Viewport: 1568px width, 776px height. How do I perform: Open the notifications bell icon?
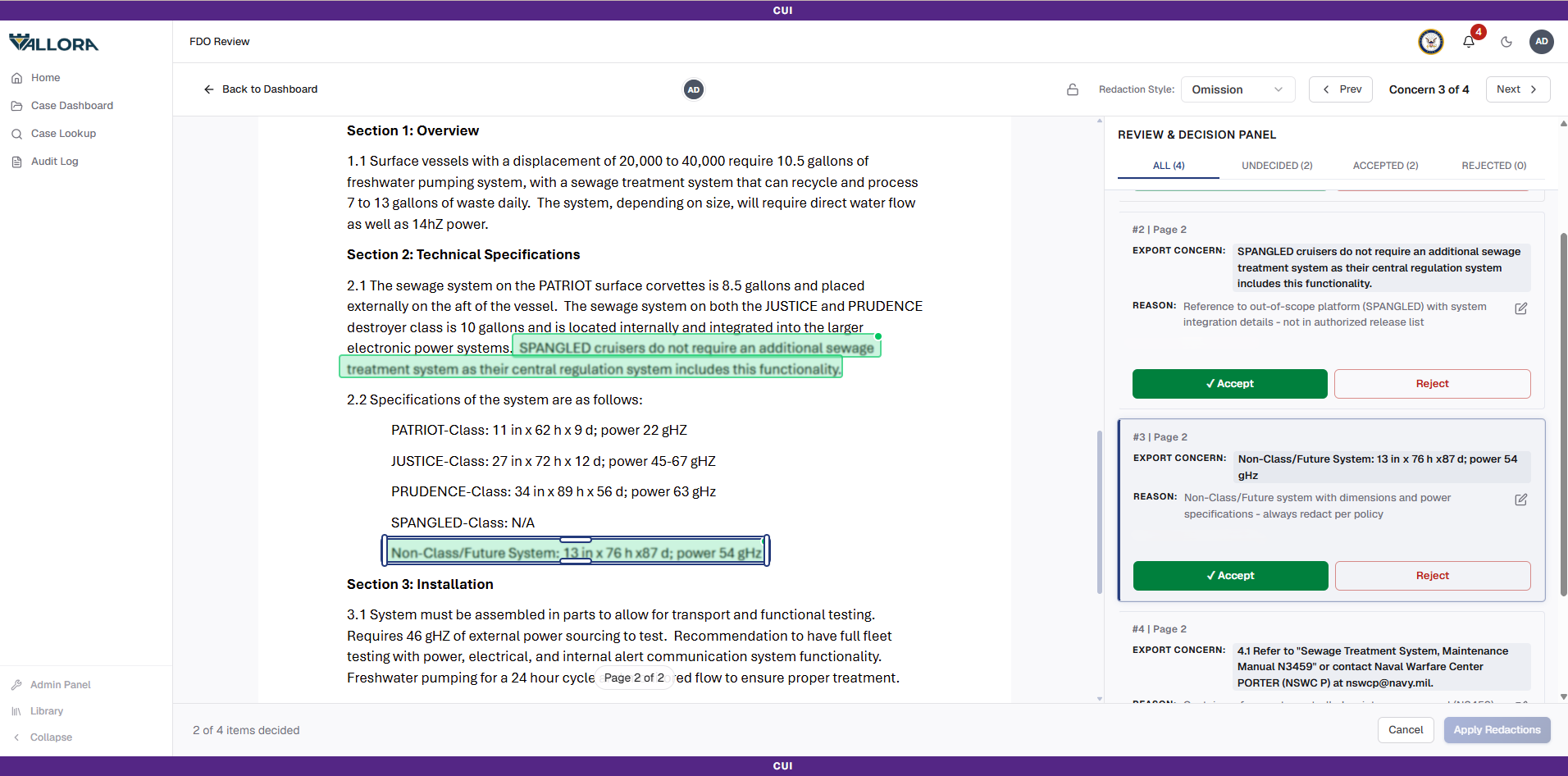pos(1469,42)
